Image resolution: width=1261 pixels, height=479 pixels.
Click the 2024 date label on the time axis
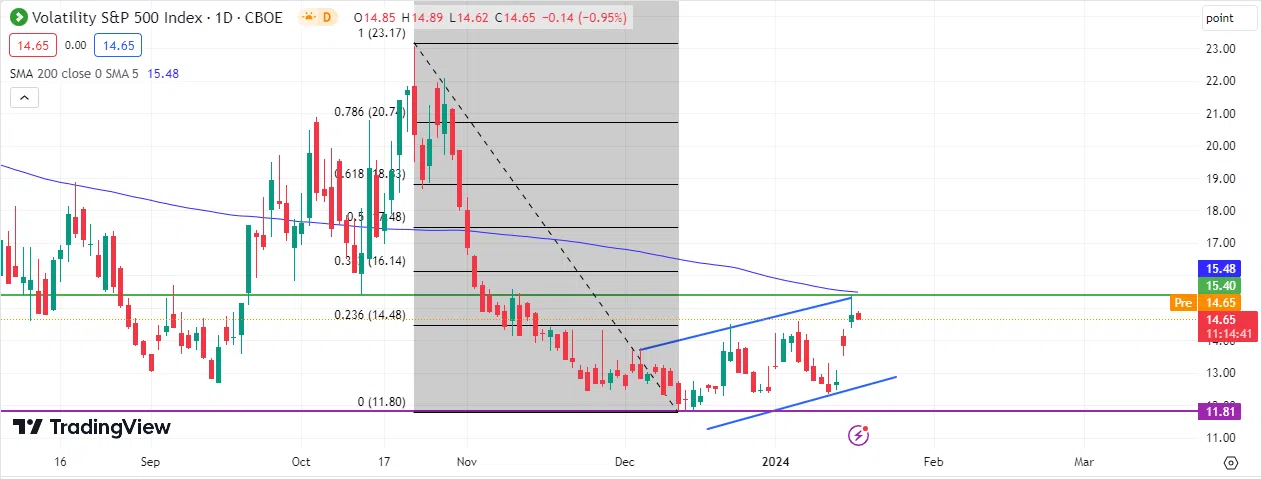click(x=777, y=462)
